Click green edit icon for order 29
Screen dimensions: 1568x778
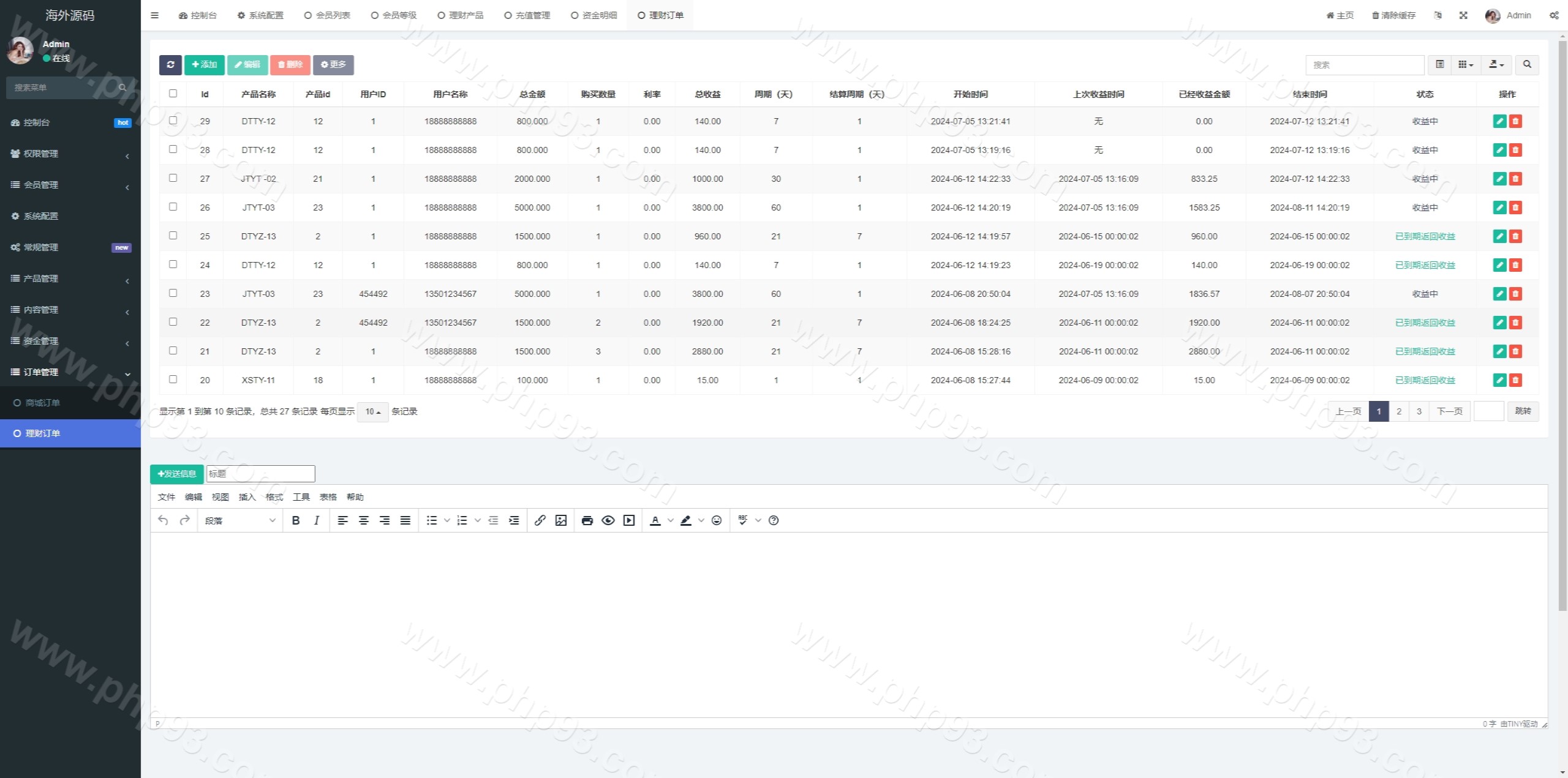point(1499,121)
